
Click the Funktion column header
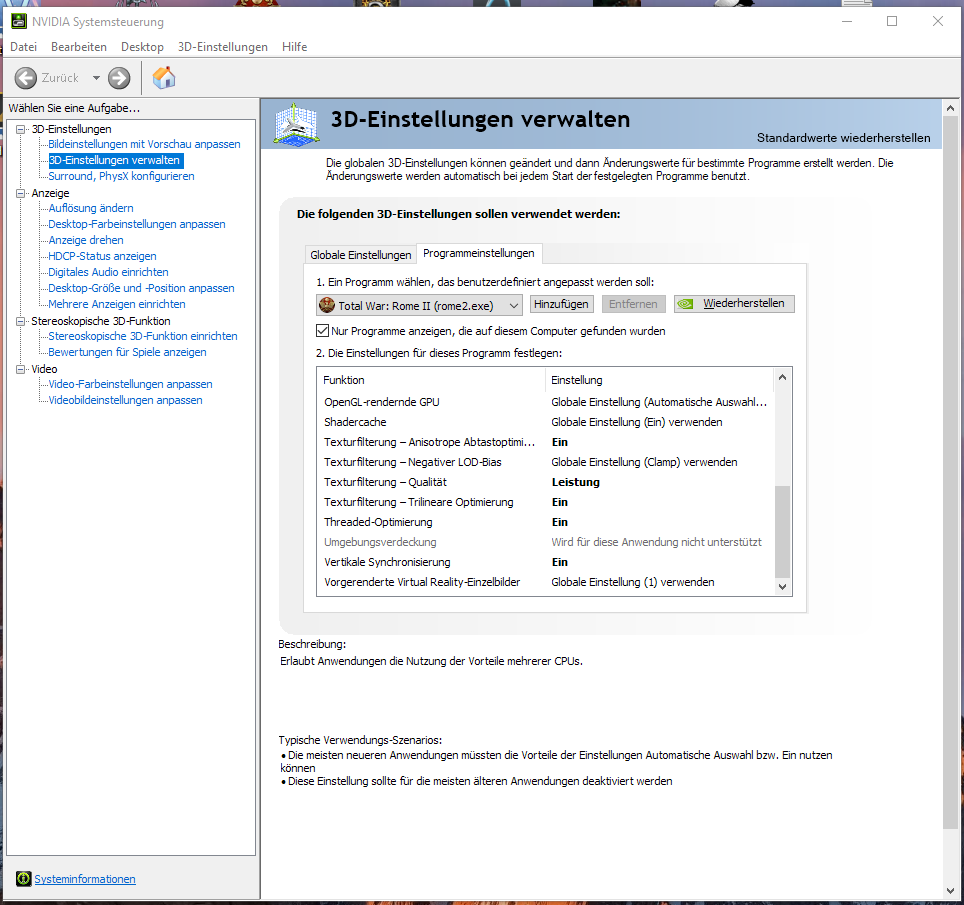[431, 380]
